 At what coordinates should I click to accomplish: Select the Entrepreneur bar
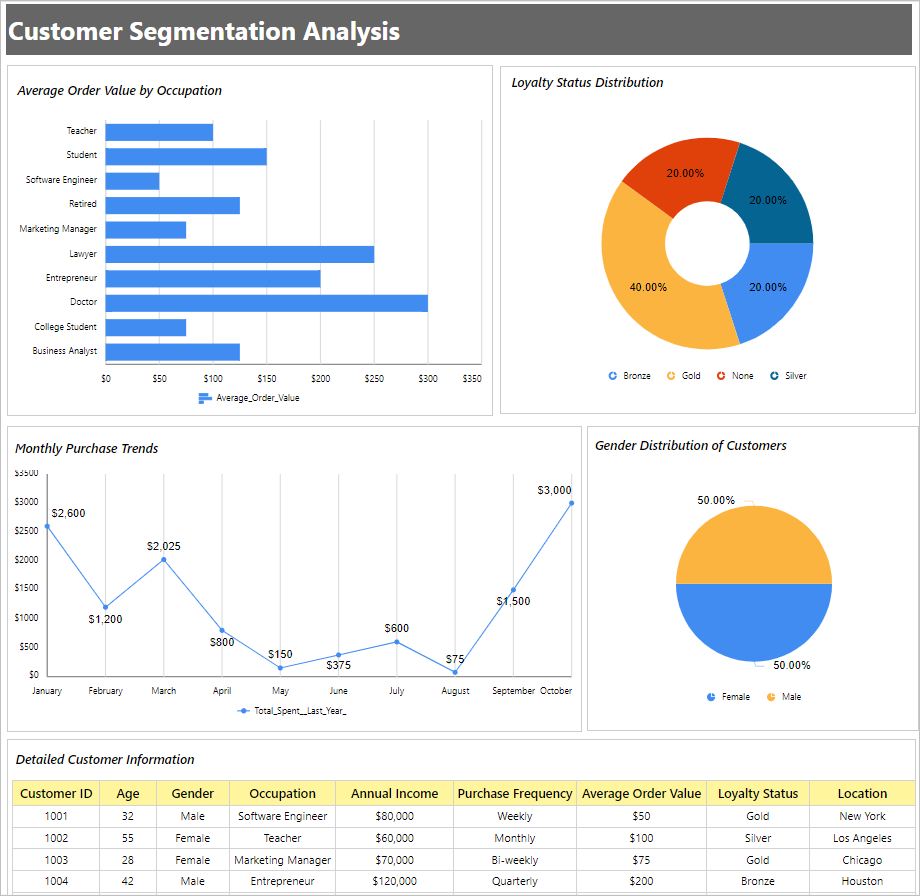tap(213, 279)
